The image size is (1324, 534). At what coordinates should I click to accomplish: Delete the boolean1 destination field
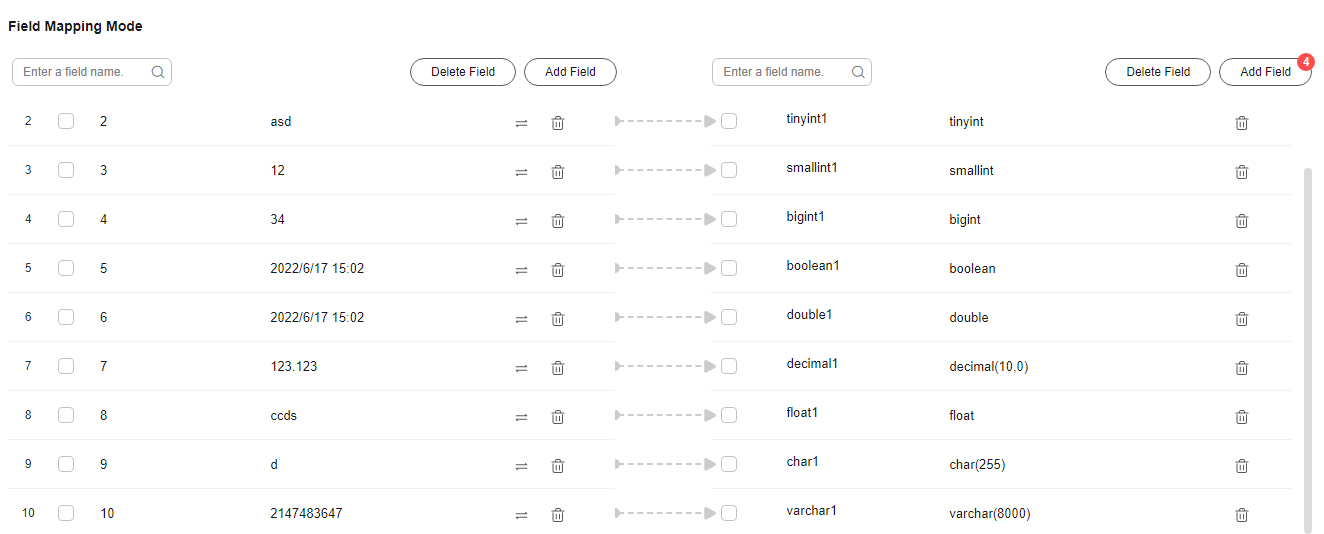[x=1241, y=270]
